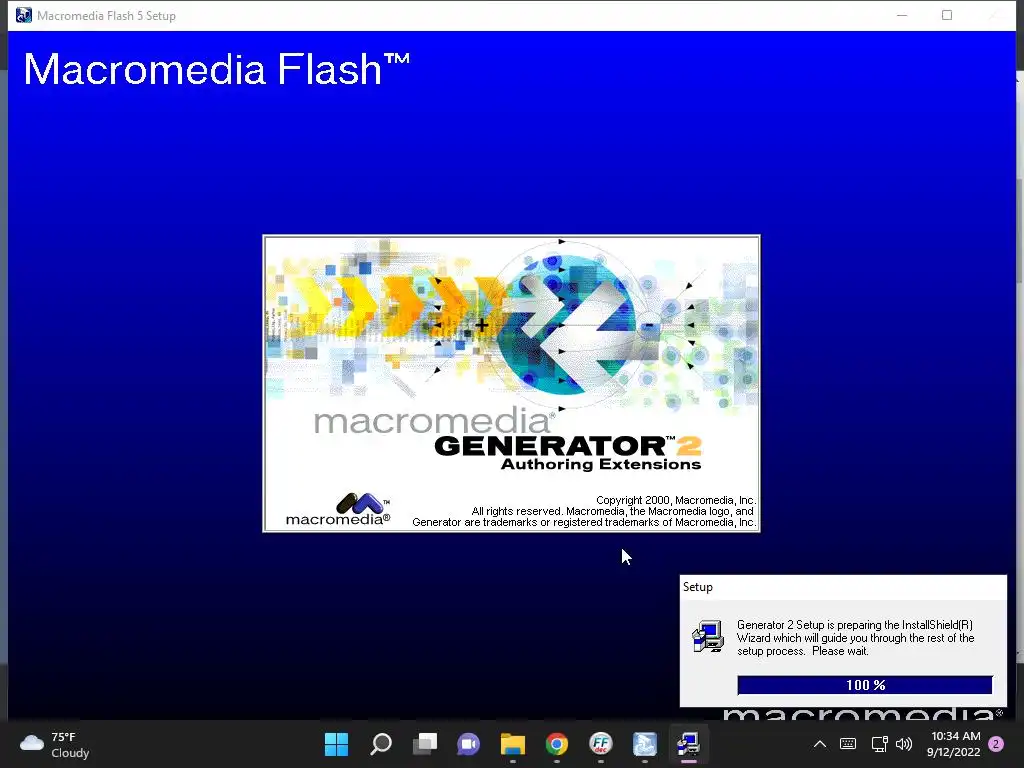Click the Macromedia logo in the splash
Screen dimensions: 1024x768
(x=338, y=509)
